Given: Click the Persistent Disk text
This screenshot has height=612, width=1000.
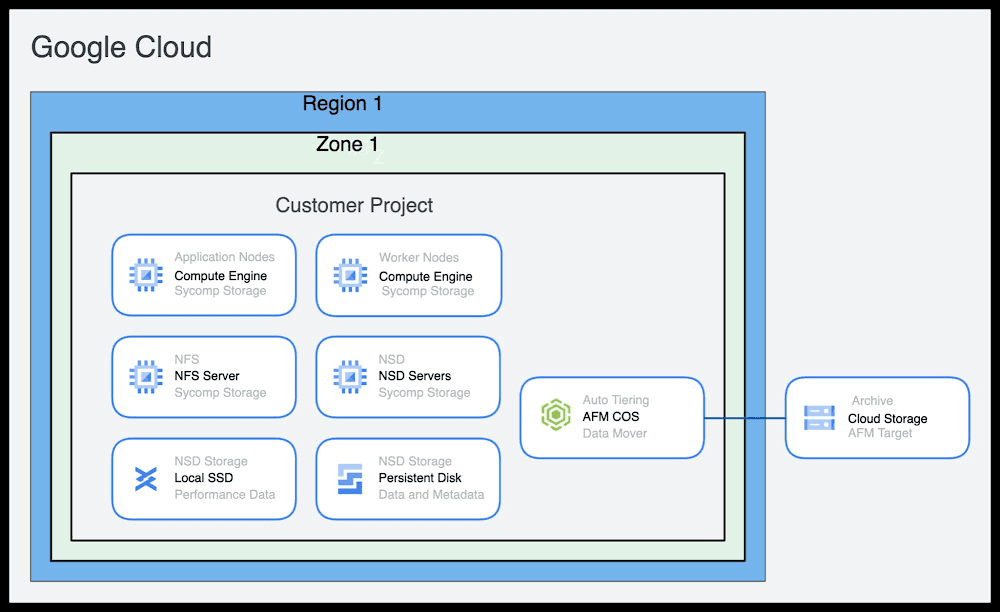Looking at the screenshot, I should tap(420, 477).
